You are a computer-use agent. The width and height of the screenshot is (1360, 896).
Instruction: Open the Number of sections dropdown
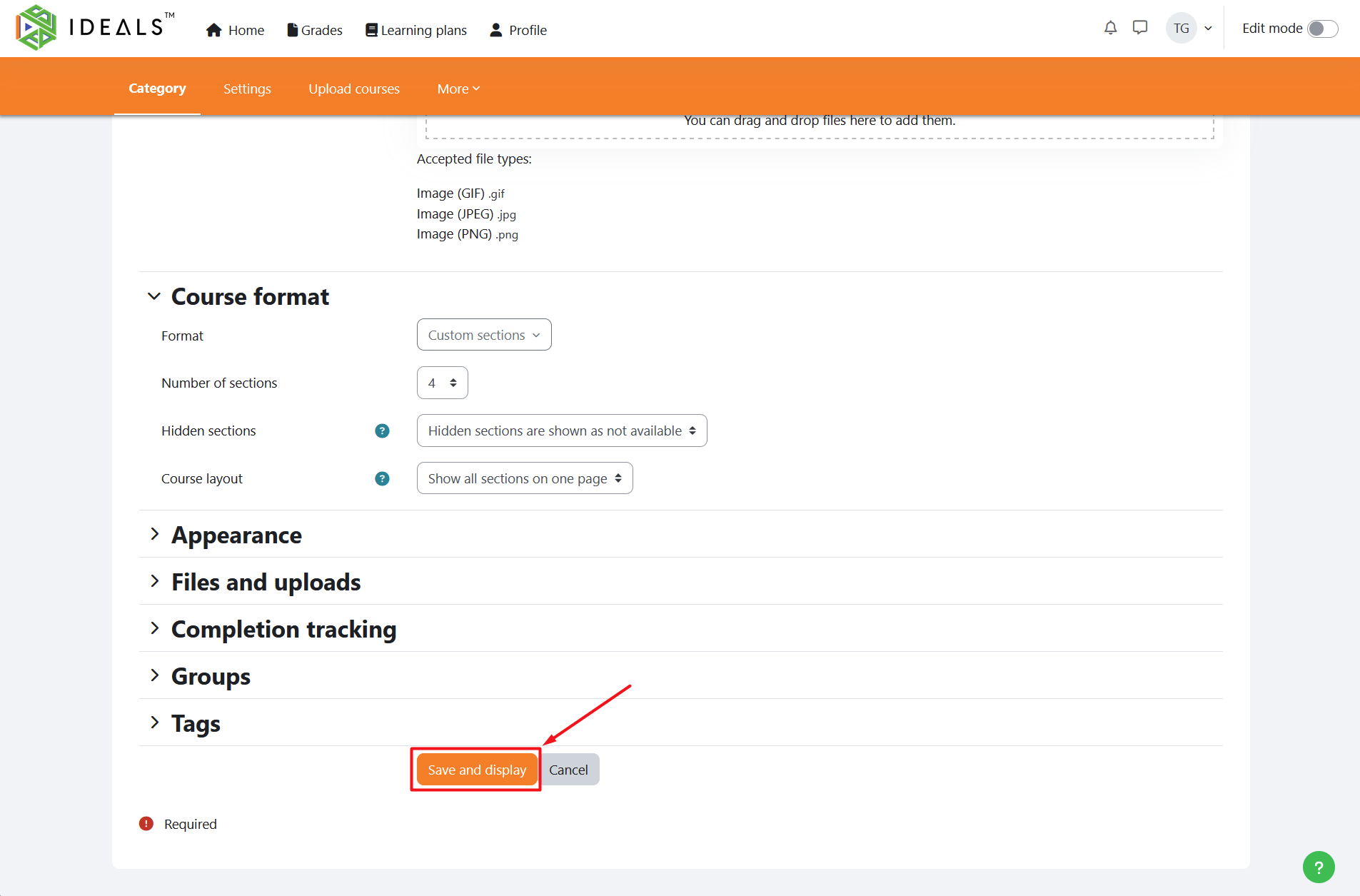tap(442, 383)
